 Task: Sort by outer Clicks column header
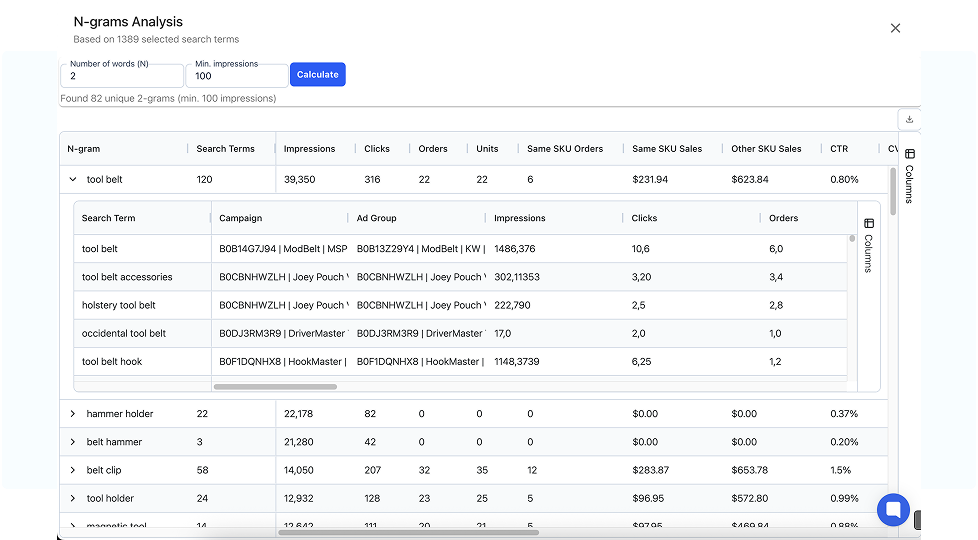(x=377, y=149)
